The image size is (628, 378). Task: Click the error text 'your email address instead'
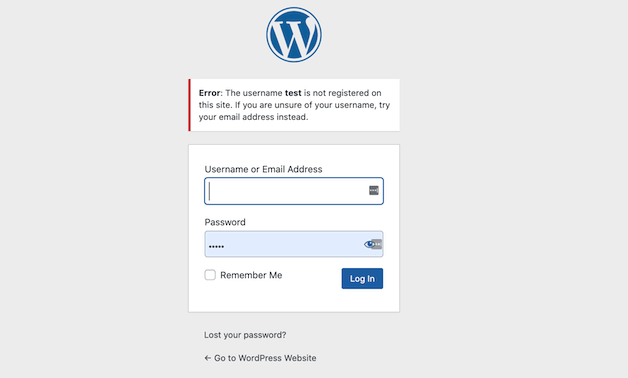pos(254,117)
